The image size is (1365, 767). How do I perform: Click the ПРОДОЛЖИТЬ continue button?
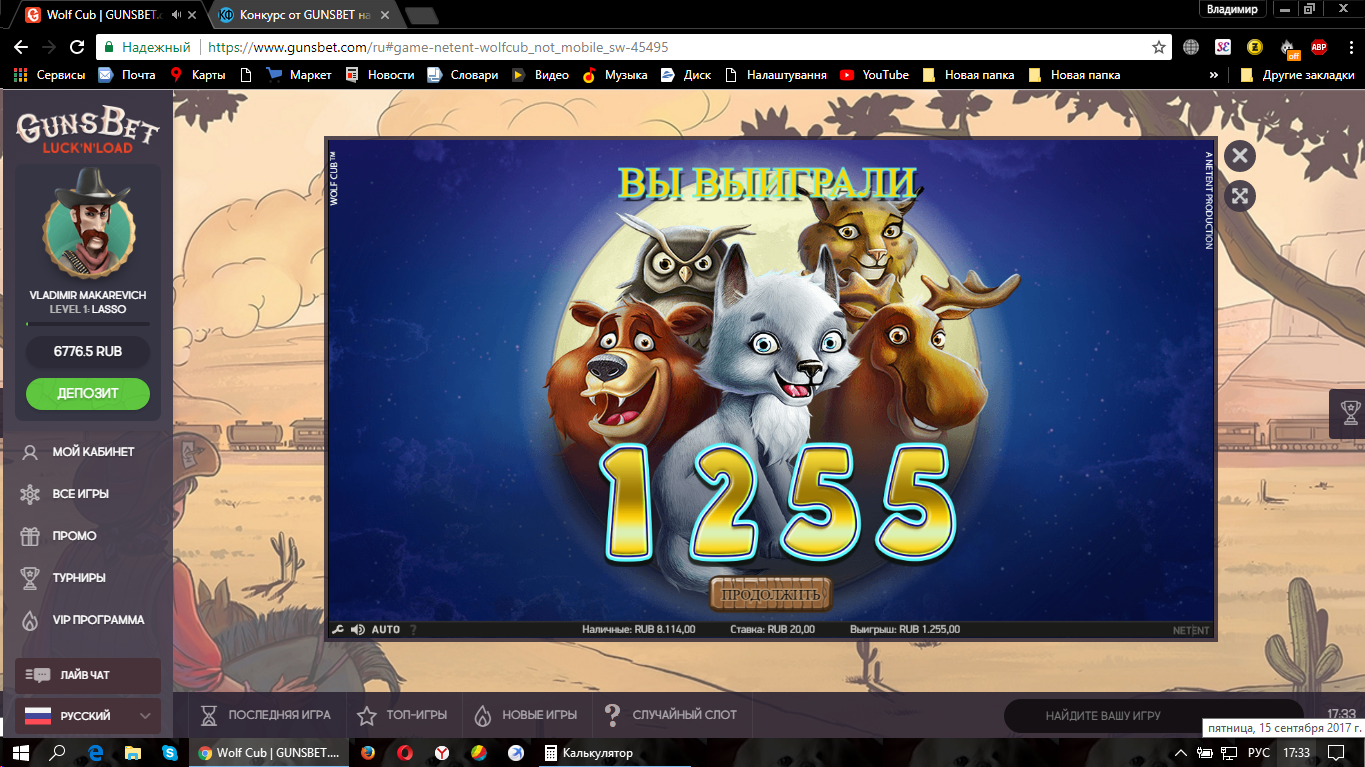coord(771,594)
